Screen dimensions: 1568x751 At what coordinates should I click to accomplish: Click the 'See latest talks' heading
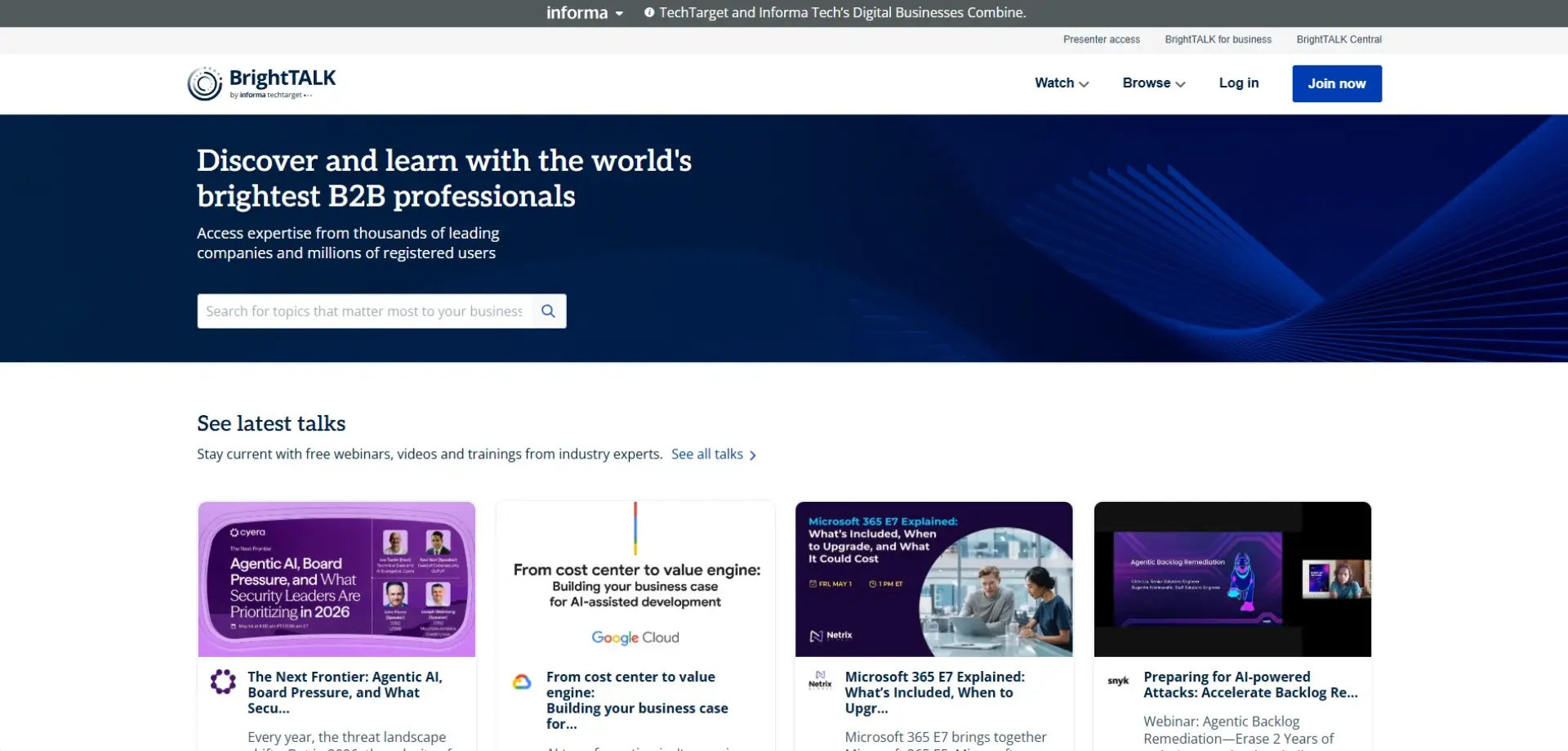[271, 423]
